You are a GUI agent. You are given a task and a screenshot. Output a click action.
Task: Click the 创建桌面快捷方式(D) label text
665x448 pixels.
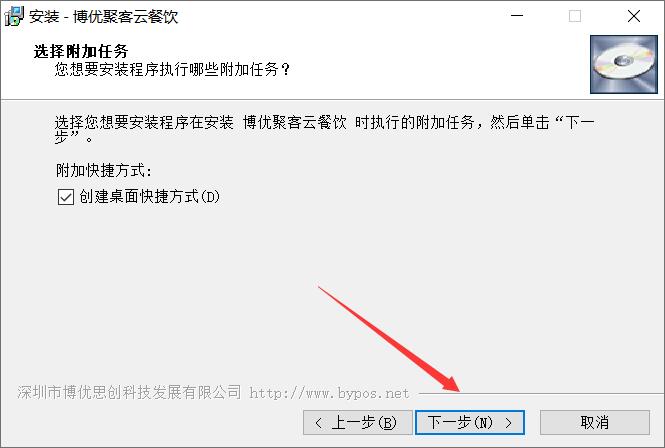(x=149, y=197)
